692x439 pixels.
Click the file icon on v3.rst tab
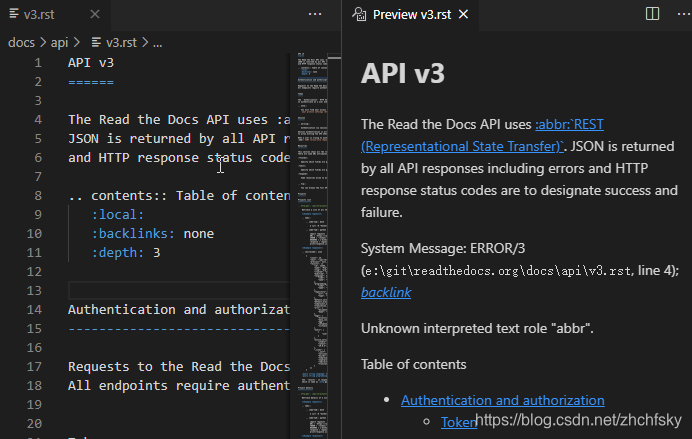click(x=14, y=14)
